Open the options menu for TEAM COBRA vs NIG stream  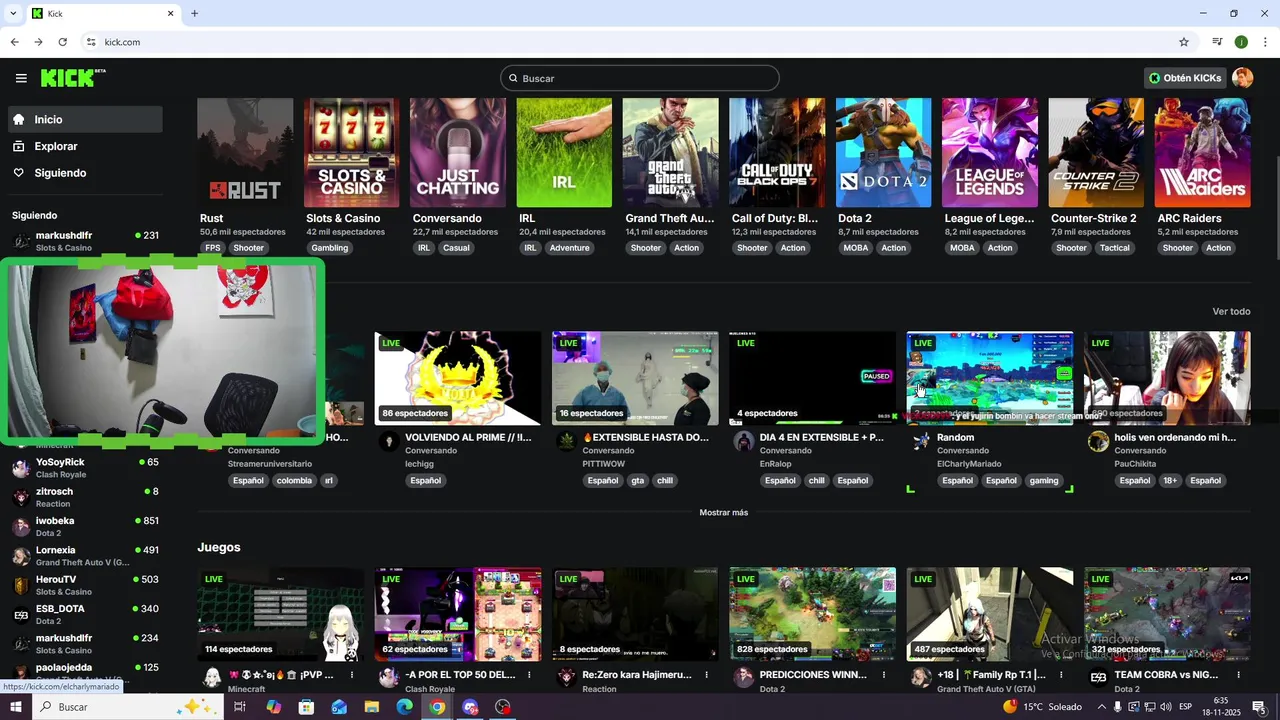pos(1238,675)
